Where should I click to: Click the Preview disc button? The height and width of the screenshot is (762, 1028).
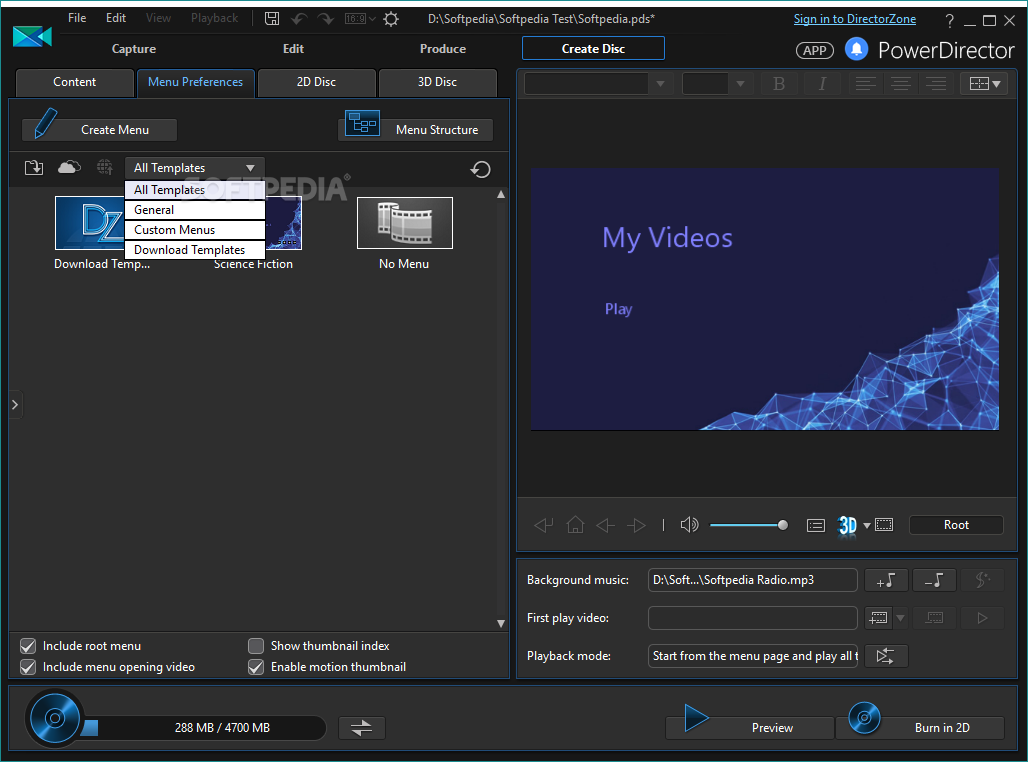[x=749, y=727]
